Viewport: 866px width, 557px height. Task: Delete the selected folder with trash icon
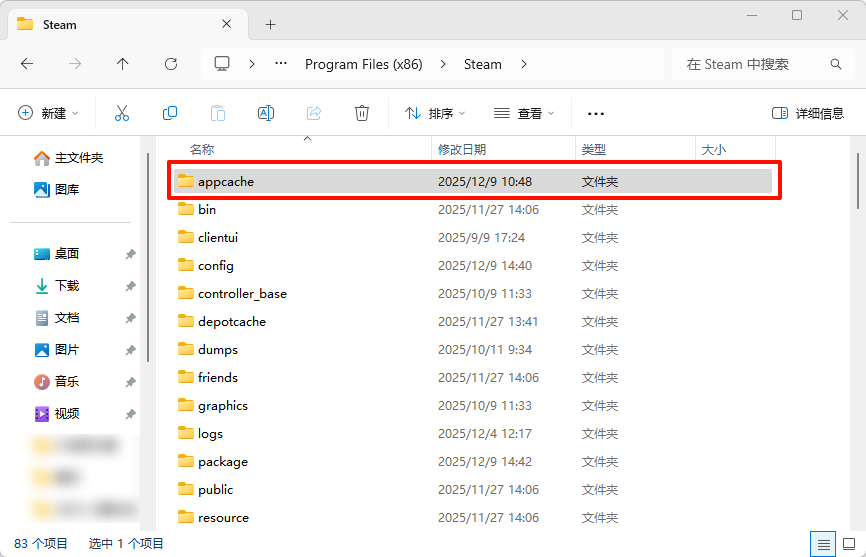click(x=362, y=113)
